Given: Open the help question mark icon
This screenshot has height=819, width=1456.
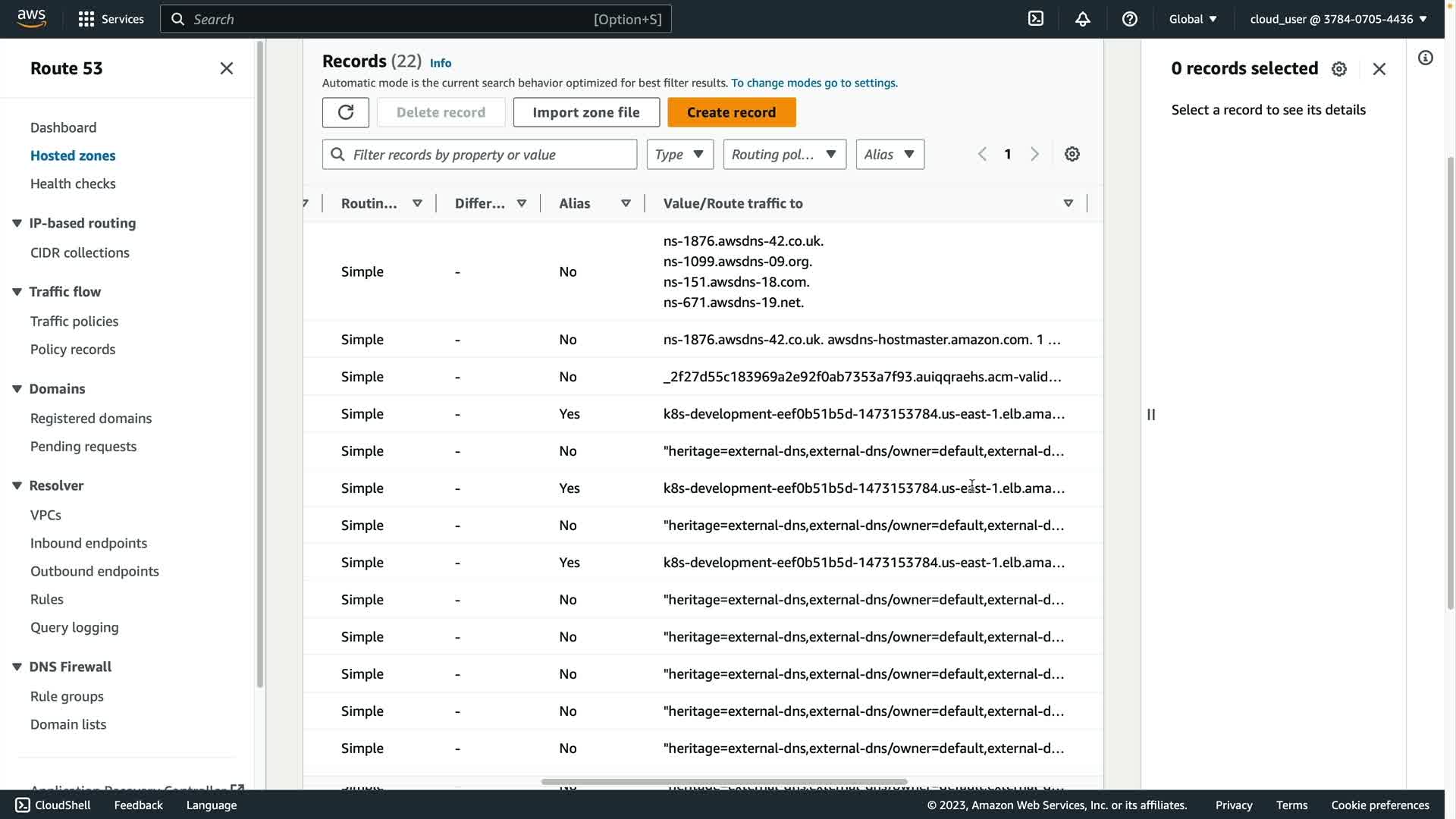Looking at the screenshot, I should point(1130,19).
